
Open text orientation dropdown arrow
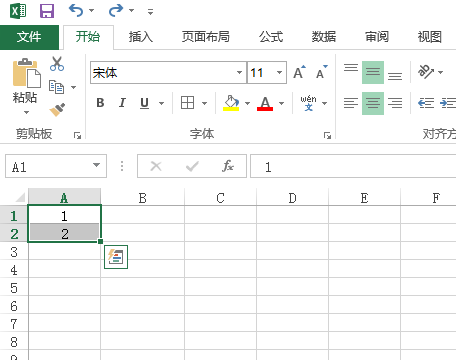440,72
